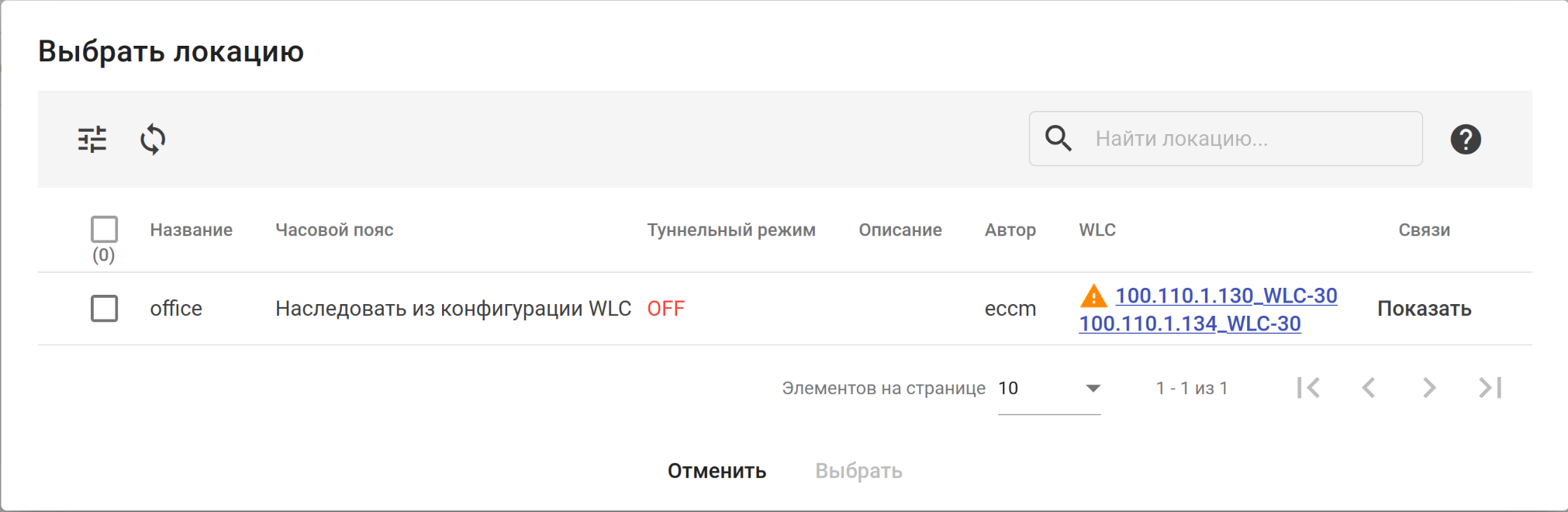Go to the next page
The image size is (1568, 512).
pos(1429,388)
